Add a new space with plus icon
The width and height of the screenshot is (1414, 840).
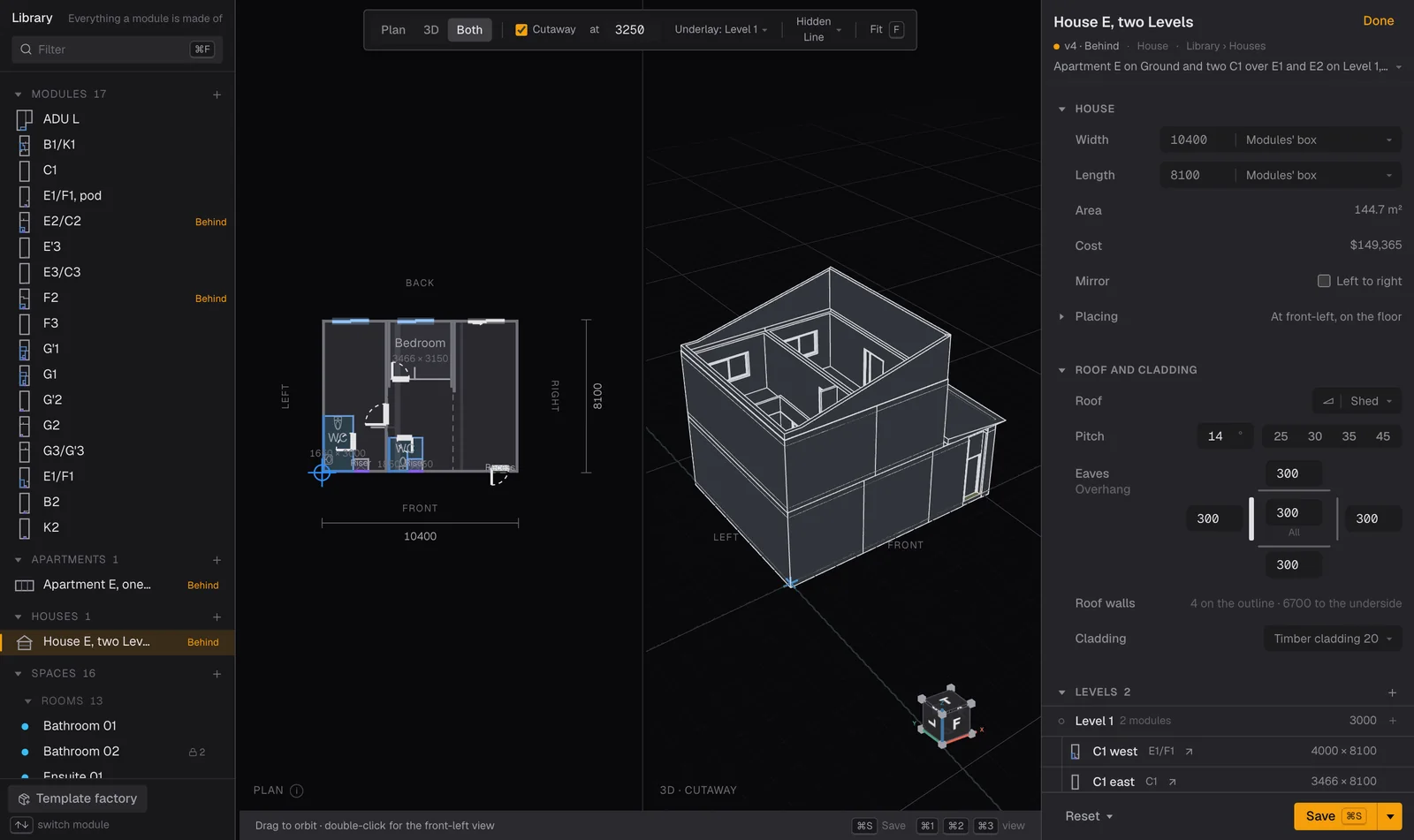[217, 674]
